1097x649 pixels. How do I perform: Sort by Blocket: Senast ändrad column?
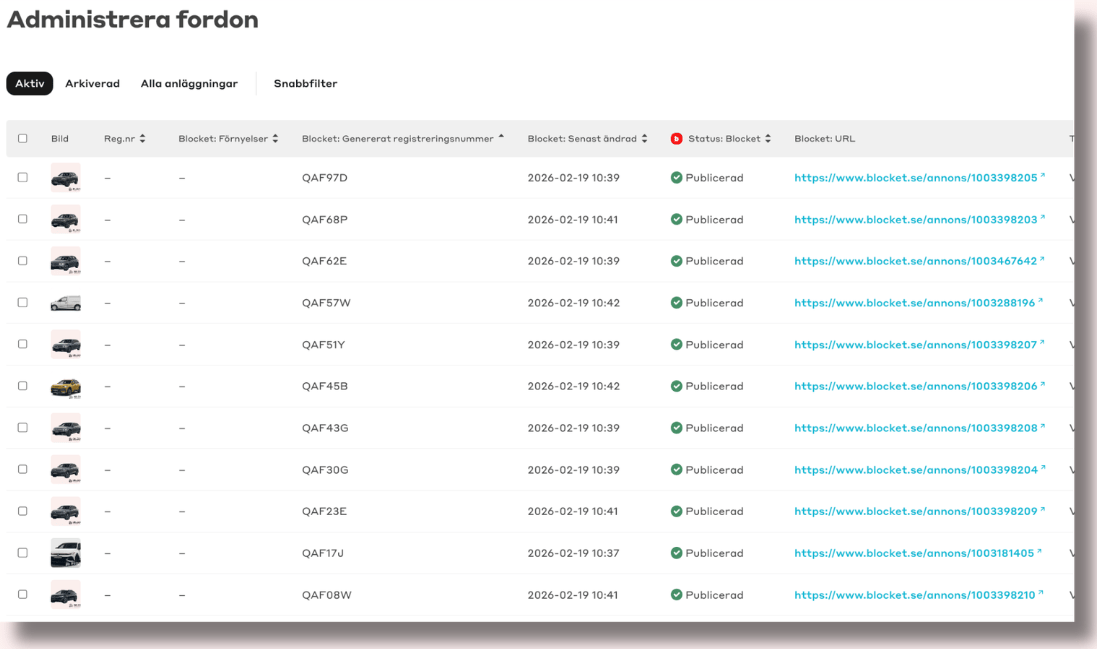[x=587, y=139]
